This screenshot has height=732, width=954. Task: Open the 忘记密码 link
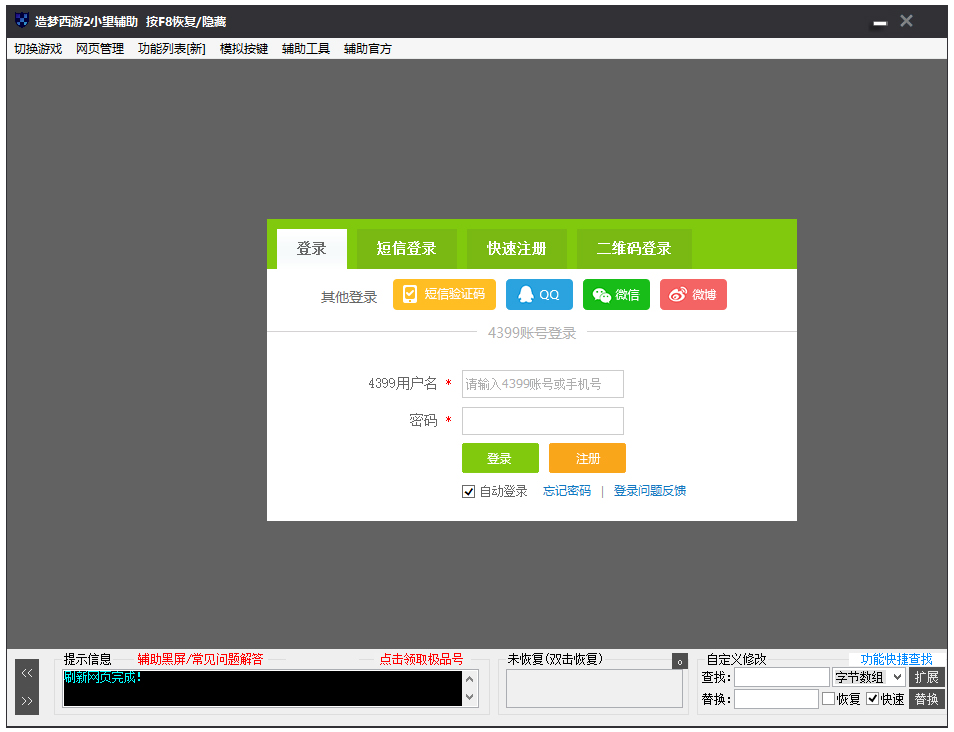566,491
